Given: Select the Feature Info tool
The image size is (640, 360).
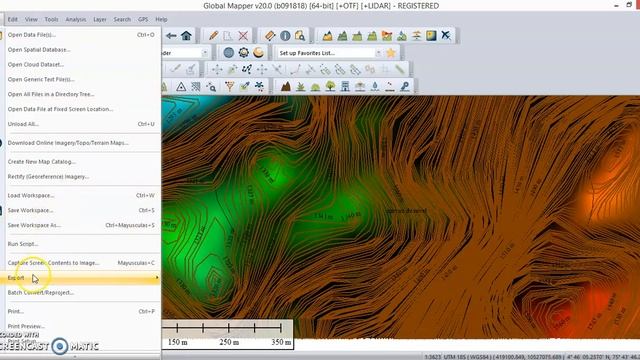Looking at the screenshot, I should tap(285, 36).
